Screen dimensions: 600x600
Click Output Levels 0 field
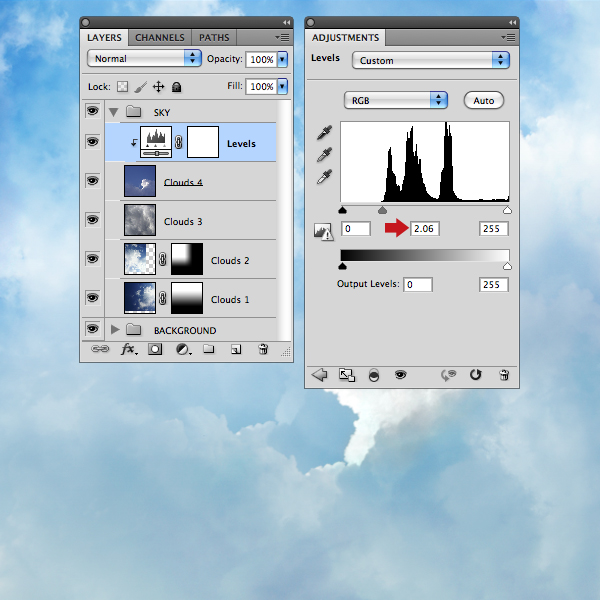pos(418,285)
